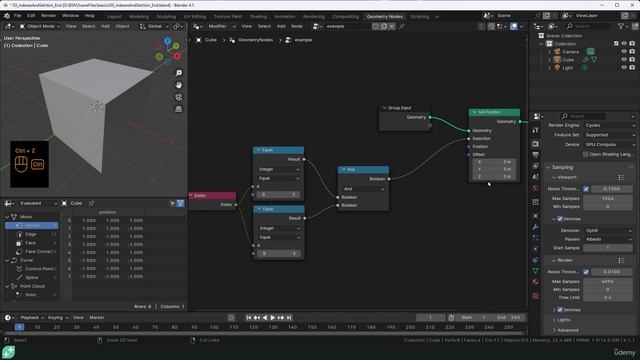Toggle Open Shading Language checkbox
The image size is (640, 360).
click(586, 154)
